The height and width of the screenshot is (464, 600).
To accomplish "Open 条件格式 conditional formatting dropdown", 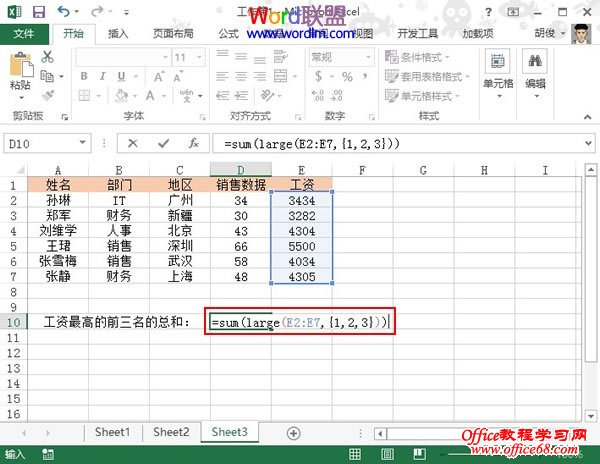I will coord(417,57).
